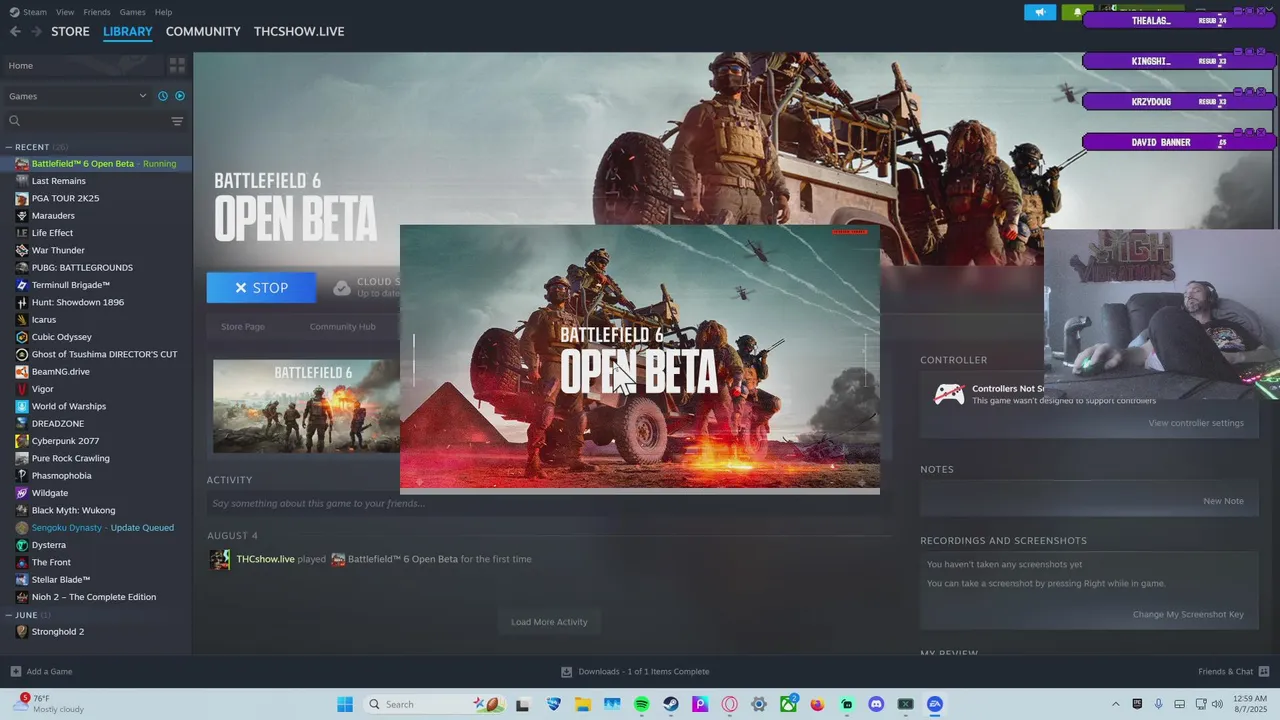The width and height of the screenshot is (1280, 720).
Task: Open the View menu
Action: 65,12
